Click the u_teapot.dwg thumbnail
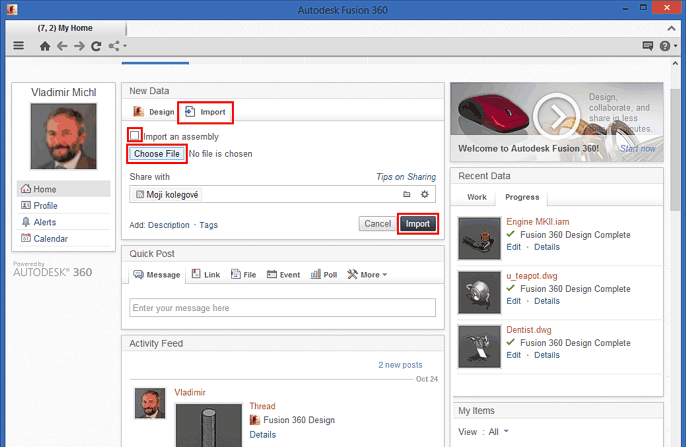This screenshot has width=686, height=447. click(x=479, y=293)
